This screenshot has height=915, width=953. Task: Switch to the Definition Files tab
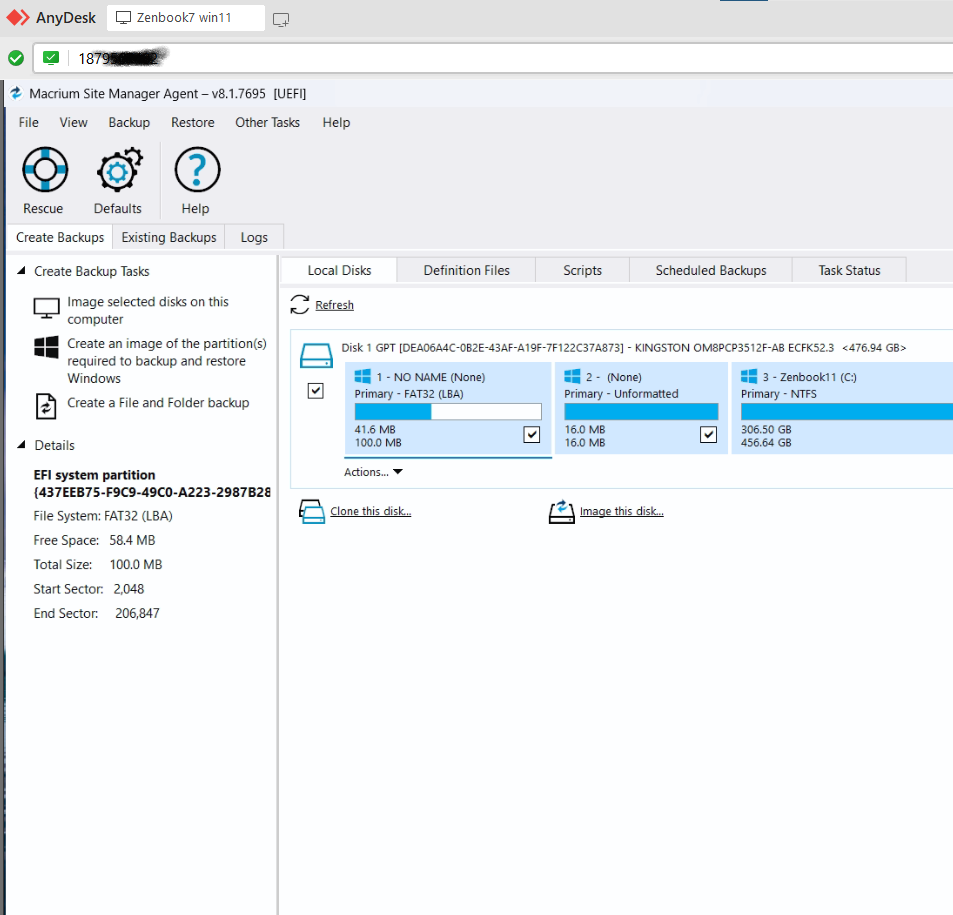[x=466, y=270]
